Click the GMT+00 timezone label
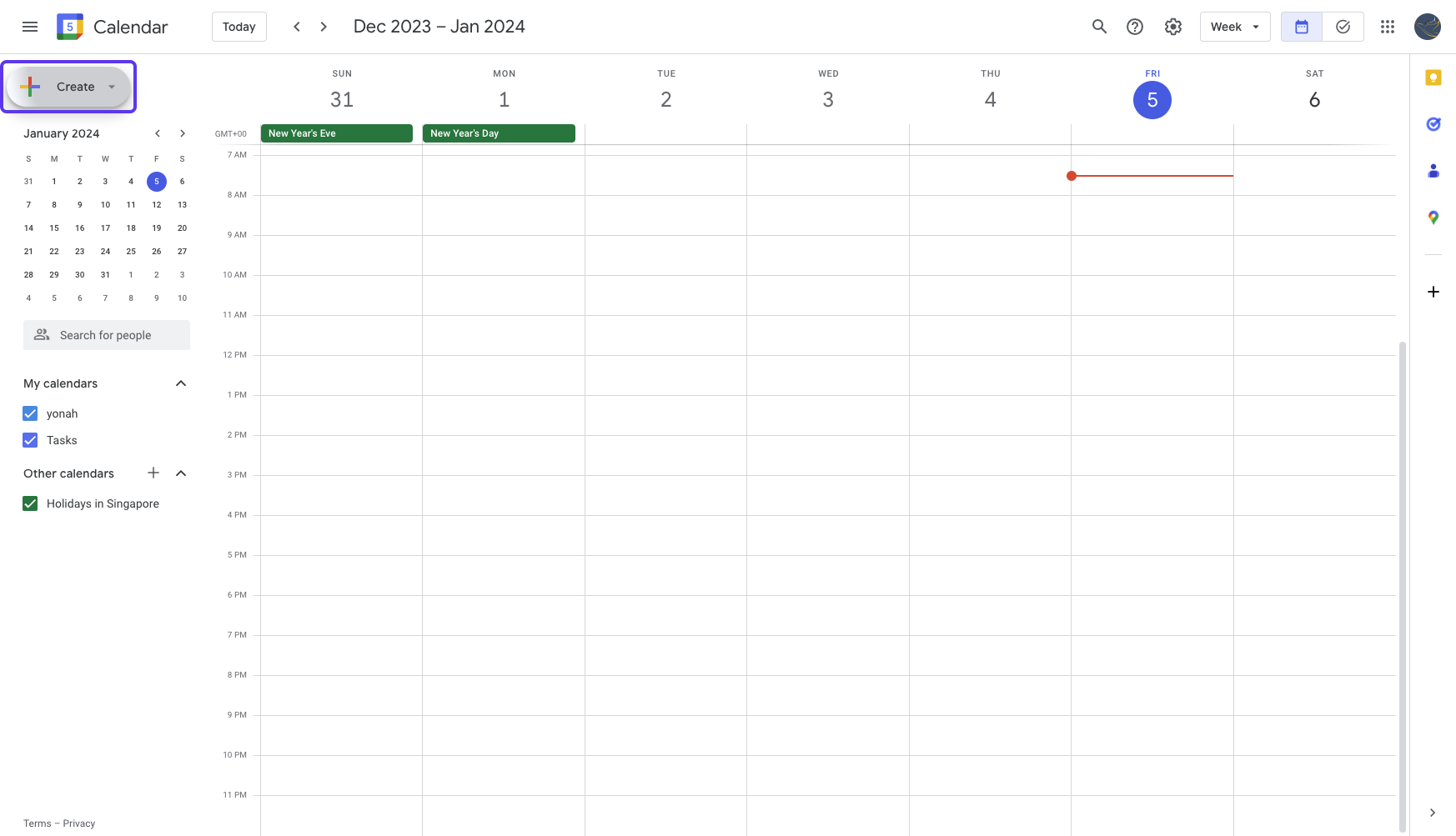The width and height of the screenshot is (1456, 836). 231,133
